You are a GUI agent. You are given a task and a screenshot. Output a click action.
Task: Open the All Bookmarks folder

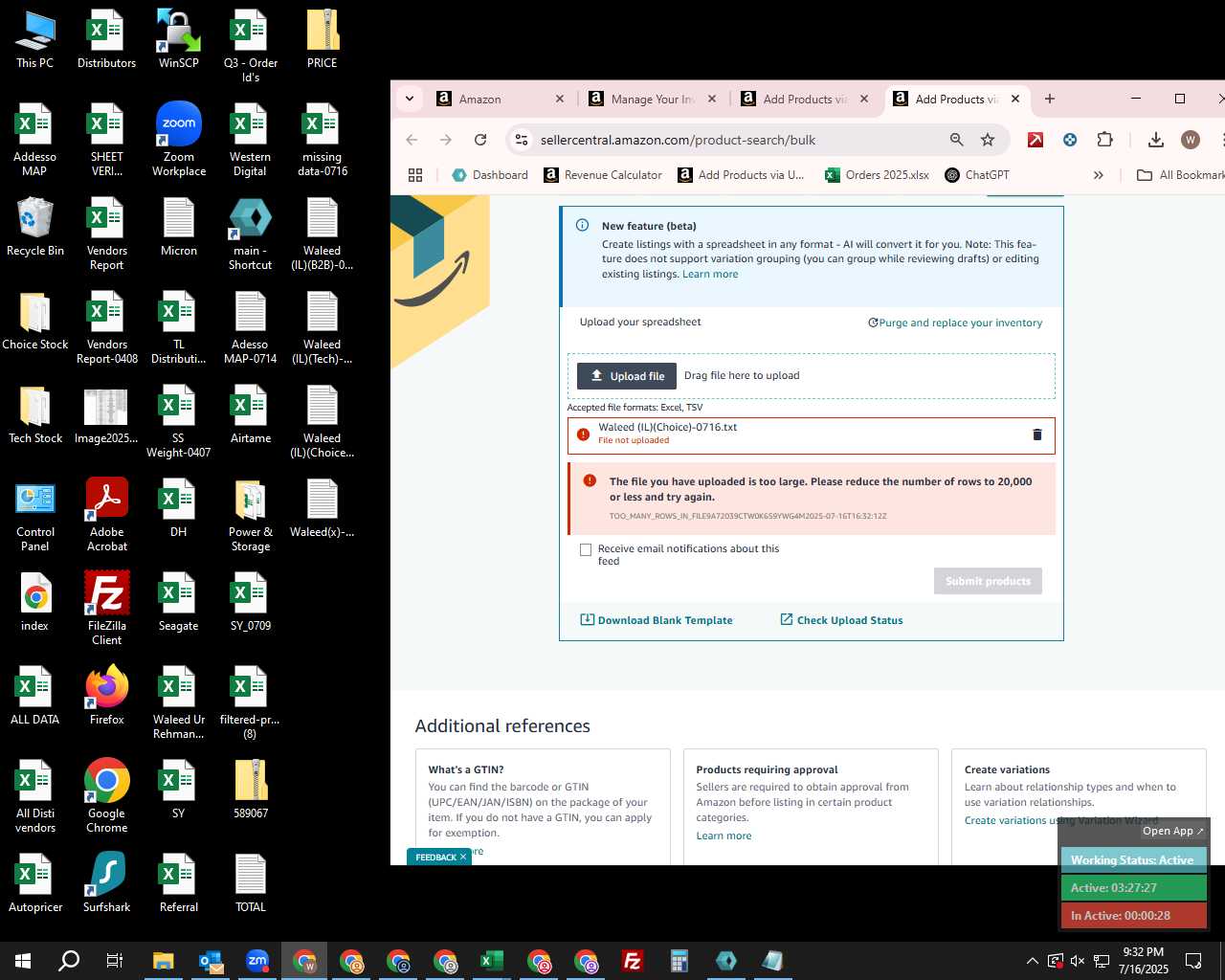1179,175
